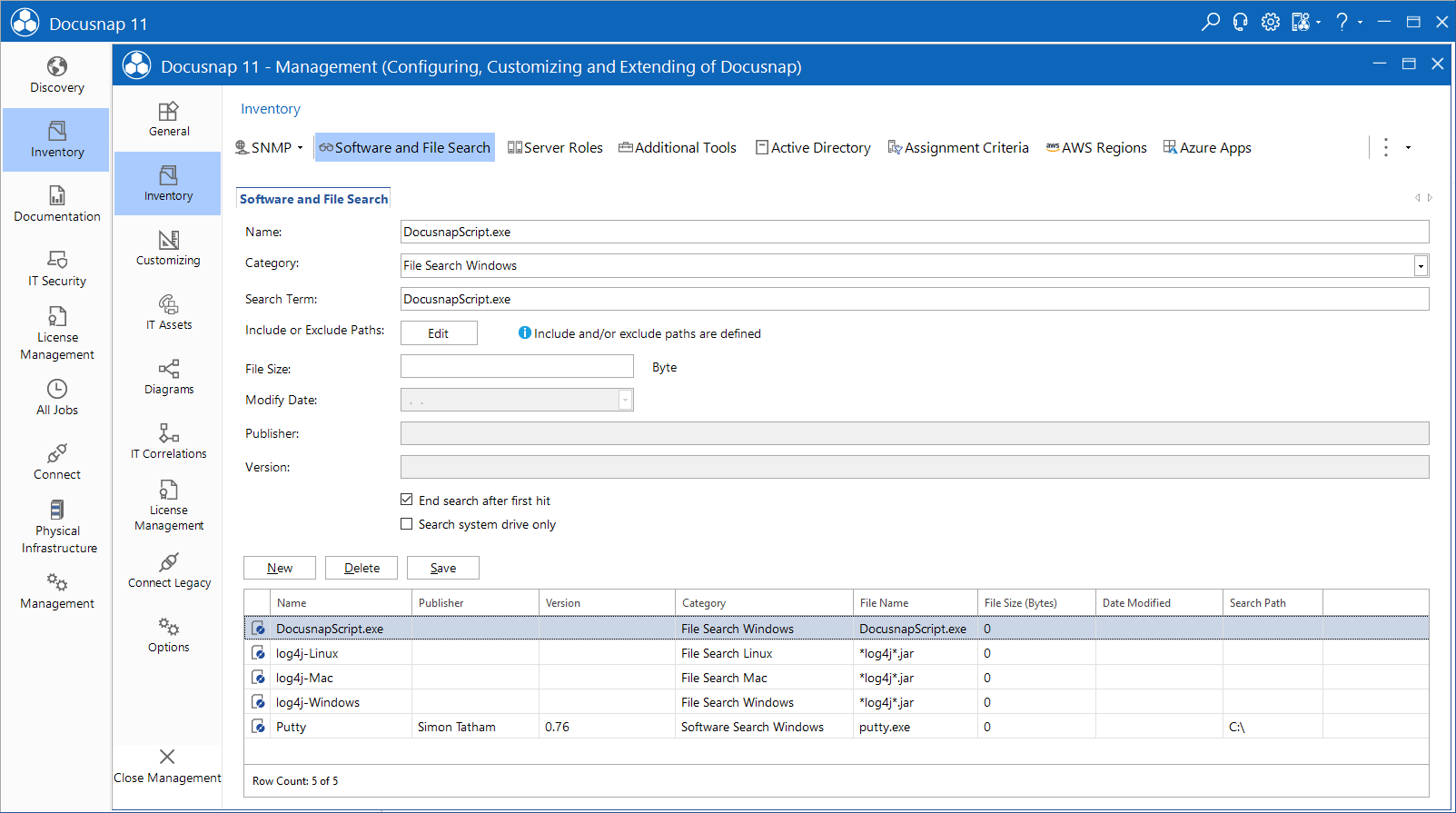The width and height of the screenshot is (1456, 813).
Task: Click Edit for include or exclude paths
Action: (x=439, y=333)
